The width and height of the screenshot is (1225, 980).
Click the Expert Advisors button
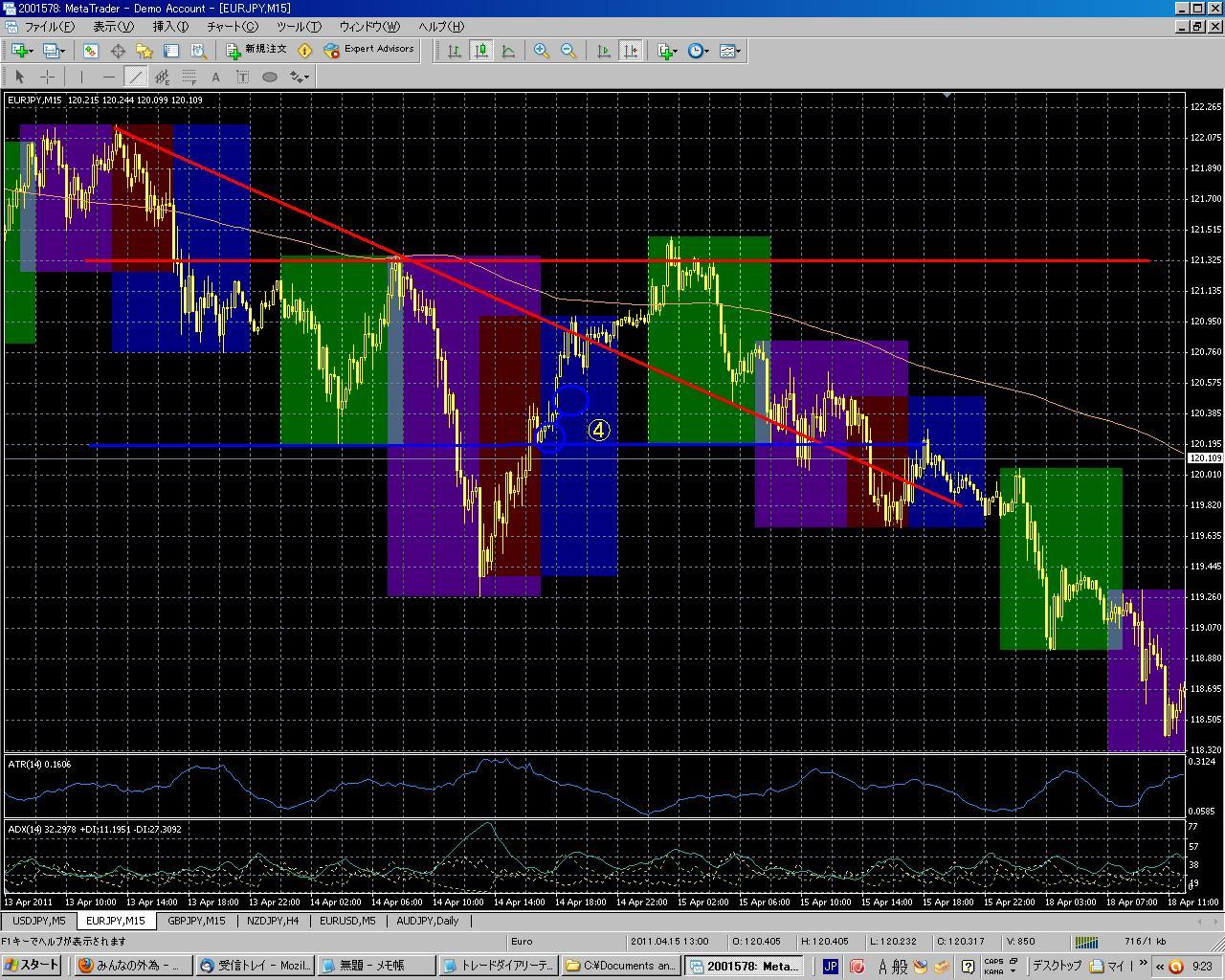[369, 50]
